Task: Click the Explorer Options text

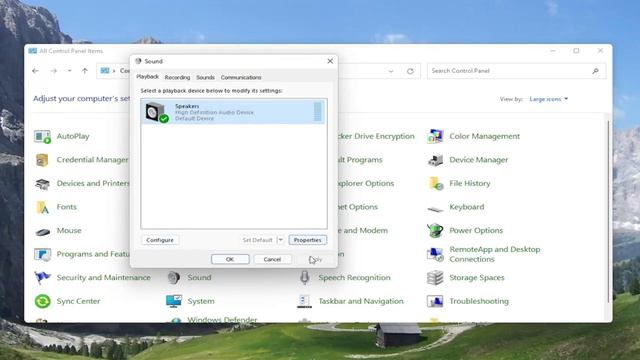Action: point(366,184)
